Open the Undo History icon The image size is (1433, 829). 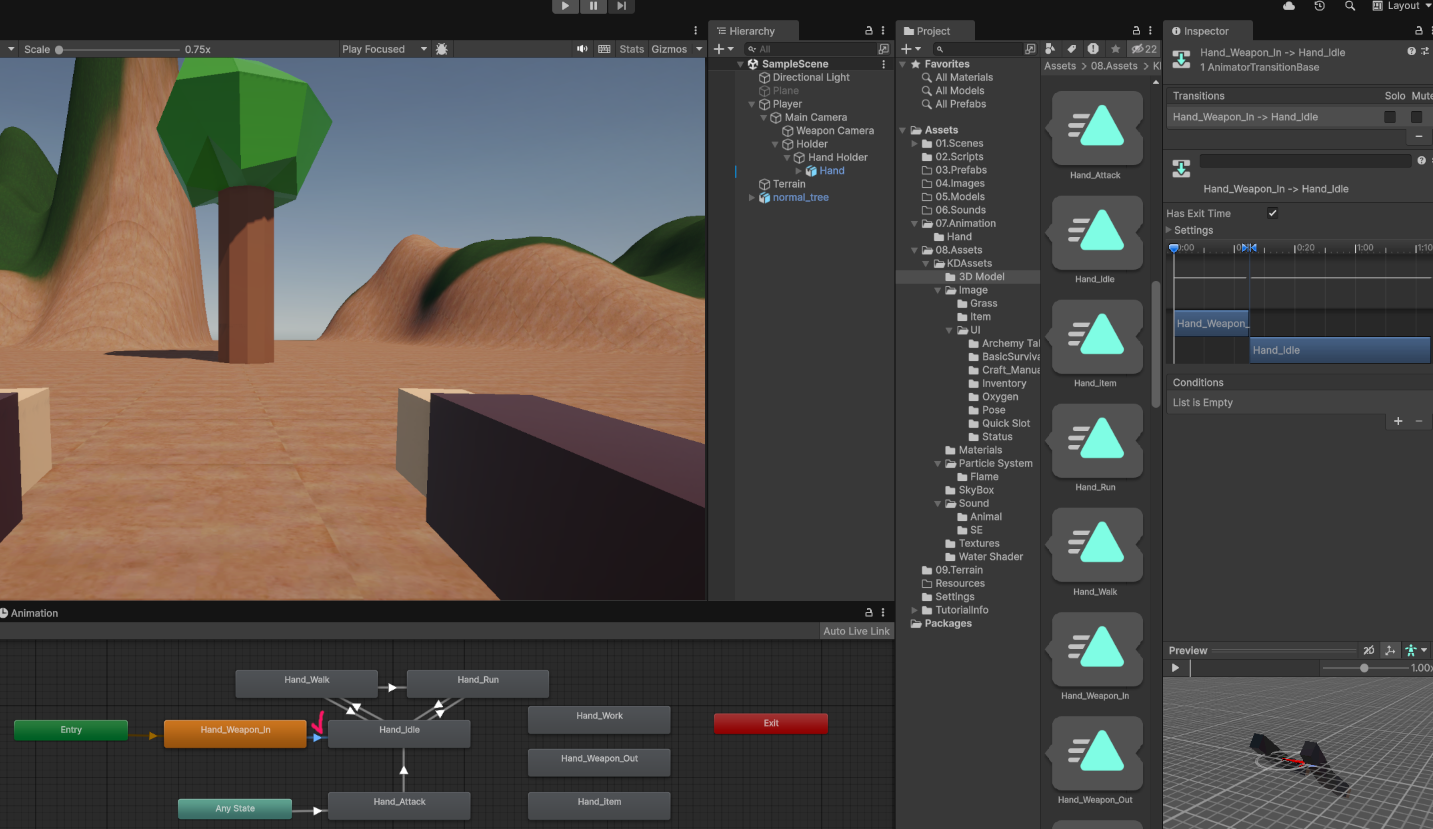pyautogui.click(x=1320, y=6)
